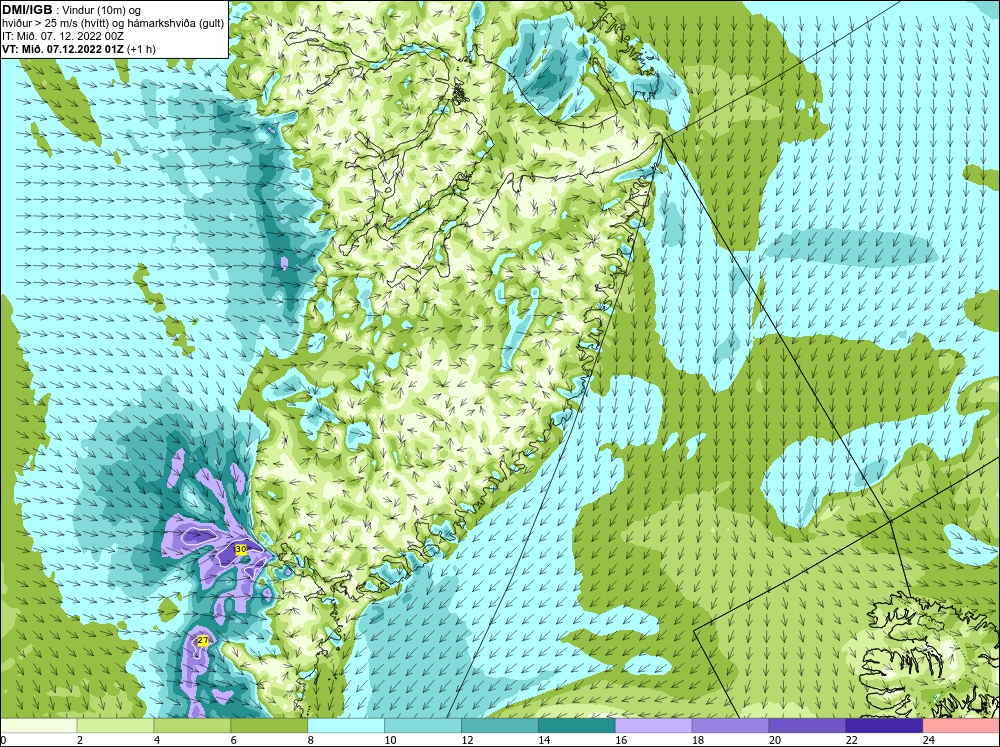This screenshot has height=747, width=1000.
Task: Click the 'VT: Mið. 07.12.2022 01Z' line
Action: coord(64,49)
